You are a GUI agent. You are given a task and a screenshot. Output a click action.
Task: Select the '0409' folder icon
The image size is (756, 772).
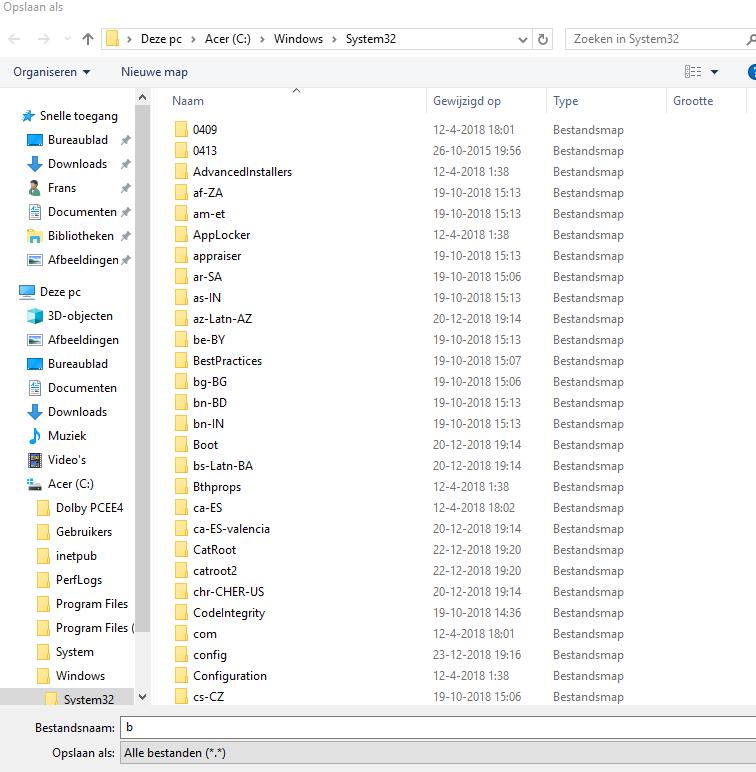click(181, 129)
